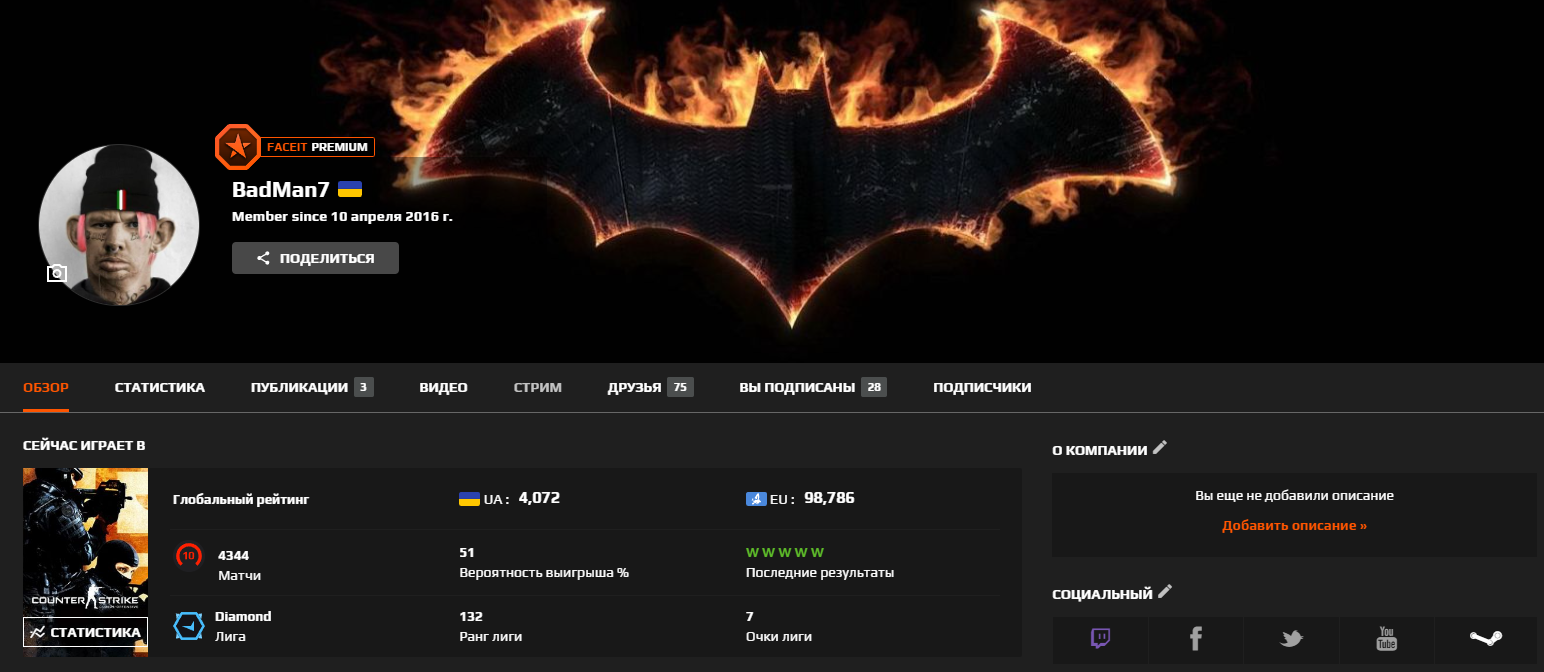Click the Глобальный рейтинг label
Screen dimensions: 1544x672
tap(241, 498)
